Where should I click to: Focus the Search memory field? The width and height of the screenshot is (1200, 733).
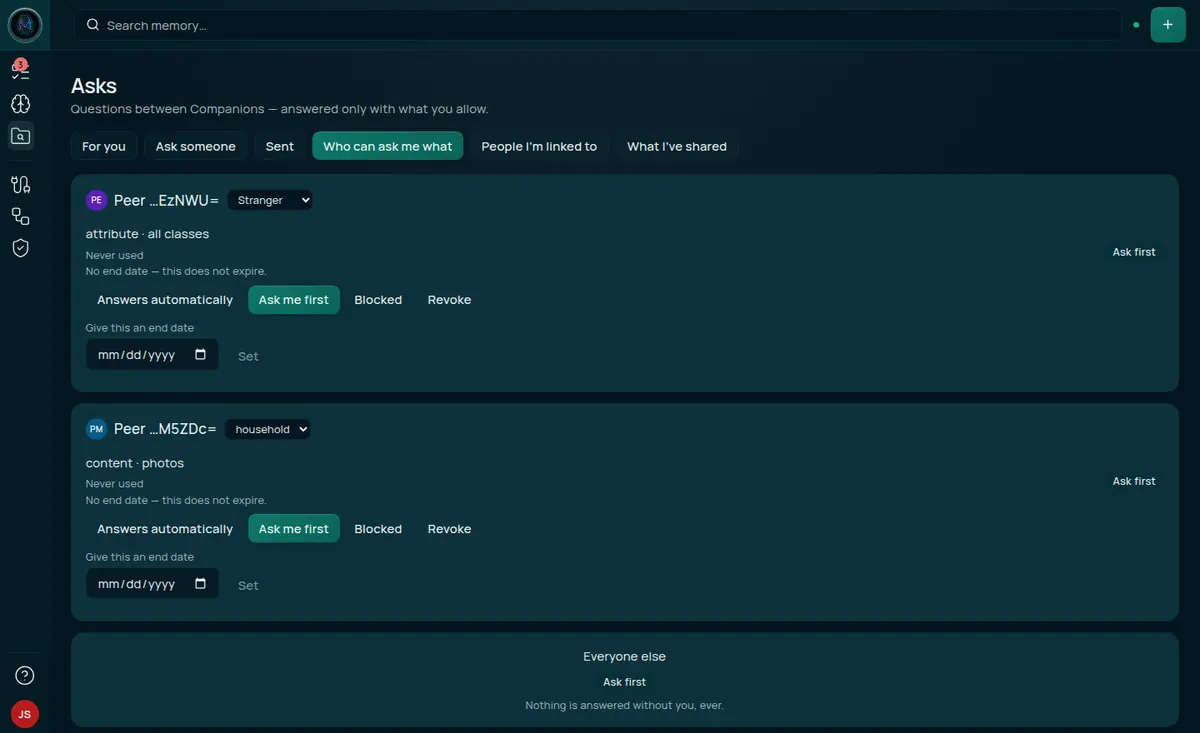[598, 25]
